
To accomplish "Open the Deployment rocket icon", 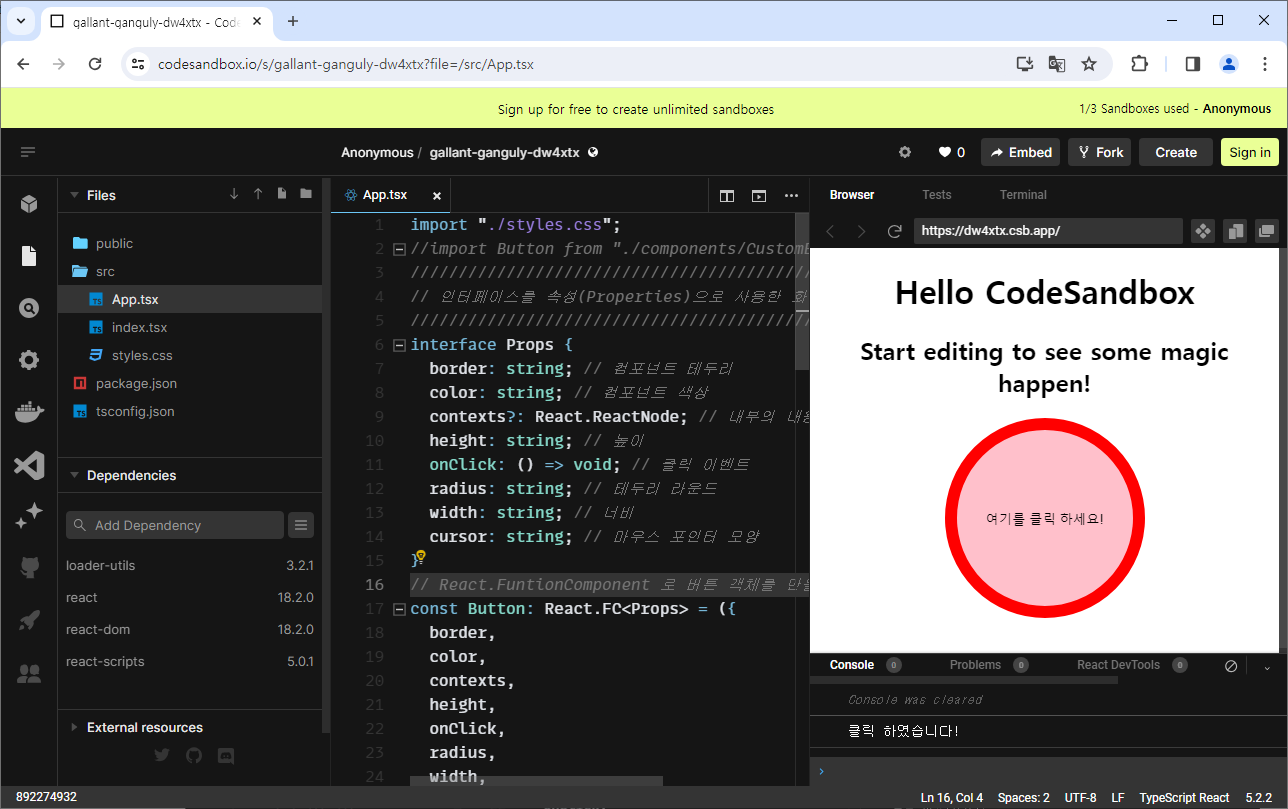I will pos(29,620).
